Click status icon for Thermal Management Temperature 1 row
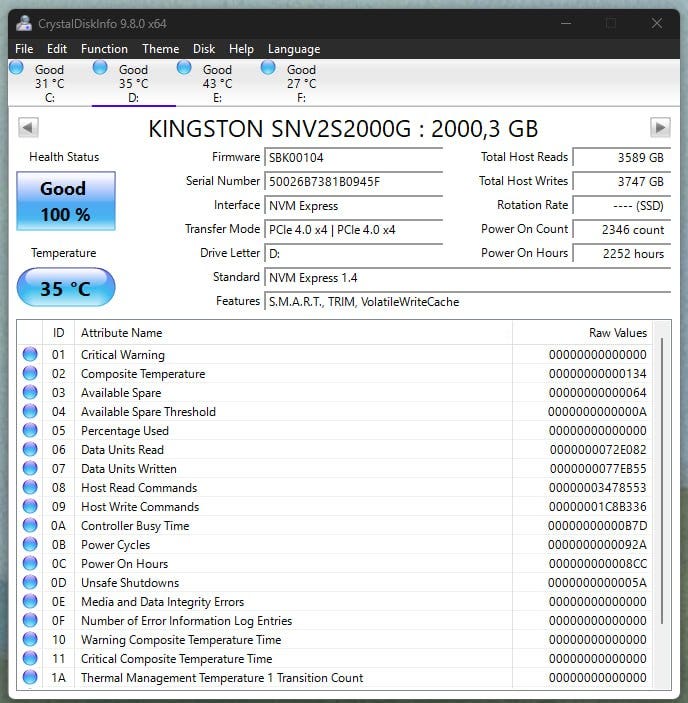688x703 pixels. click(x=30, y=677)
